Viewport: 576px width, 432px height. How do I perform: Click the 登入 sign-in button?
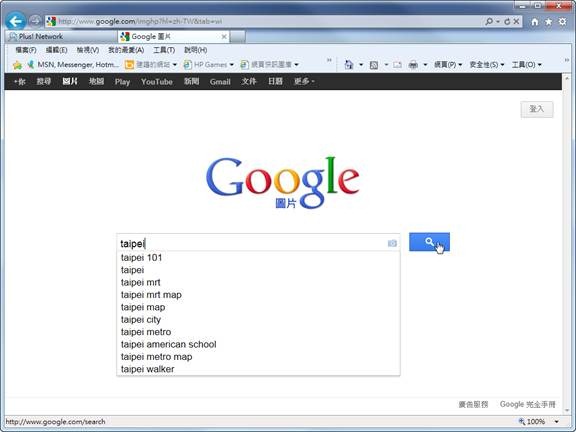[x=537, y=109]
